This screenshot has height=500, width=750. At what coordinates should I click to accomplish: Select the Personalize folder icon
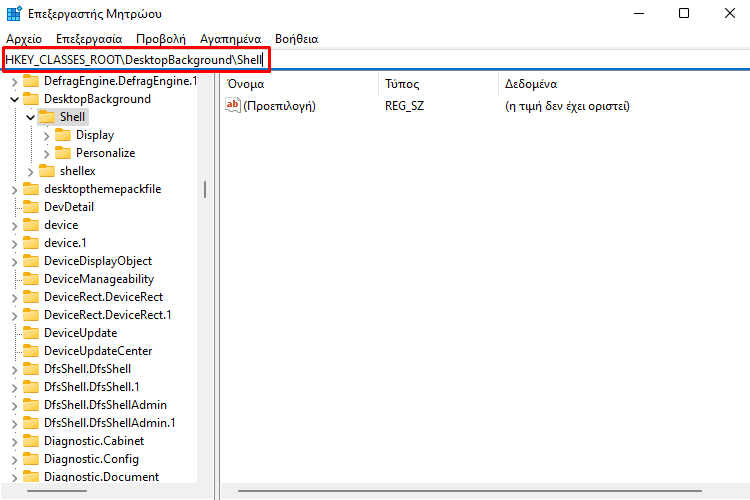coord(63,153)
